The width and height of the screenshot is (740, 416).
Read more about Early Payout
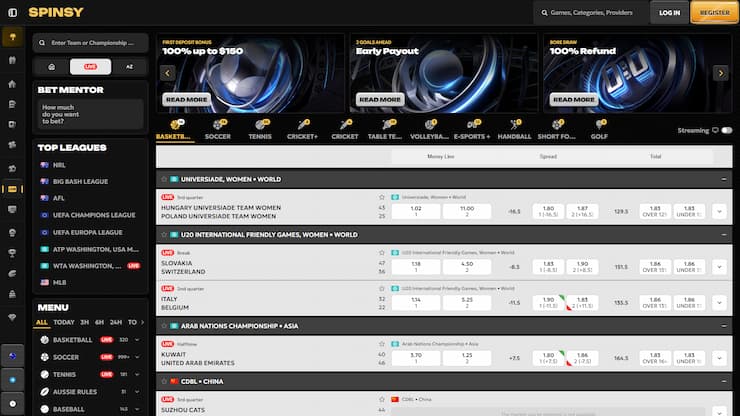(x=380, y=100)
